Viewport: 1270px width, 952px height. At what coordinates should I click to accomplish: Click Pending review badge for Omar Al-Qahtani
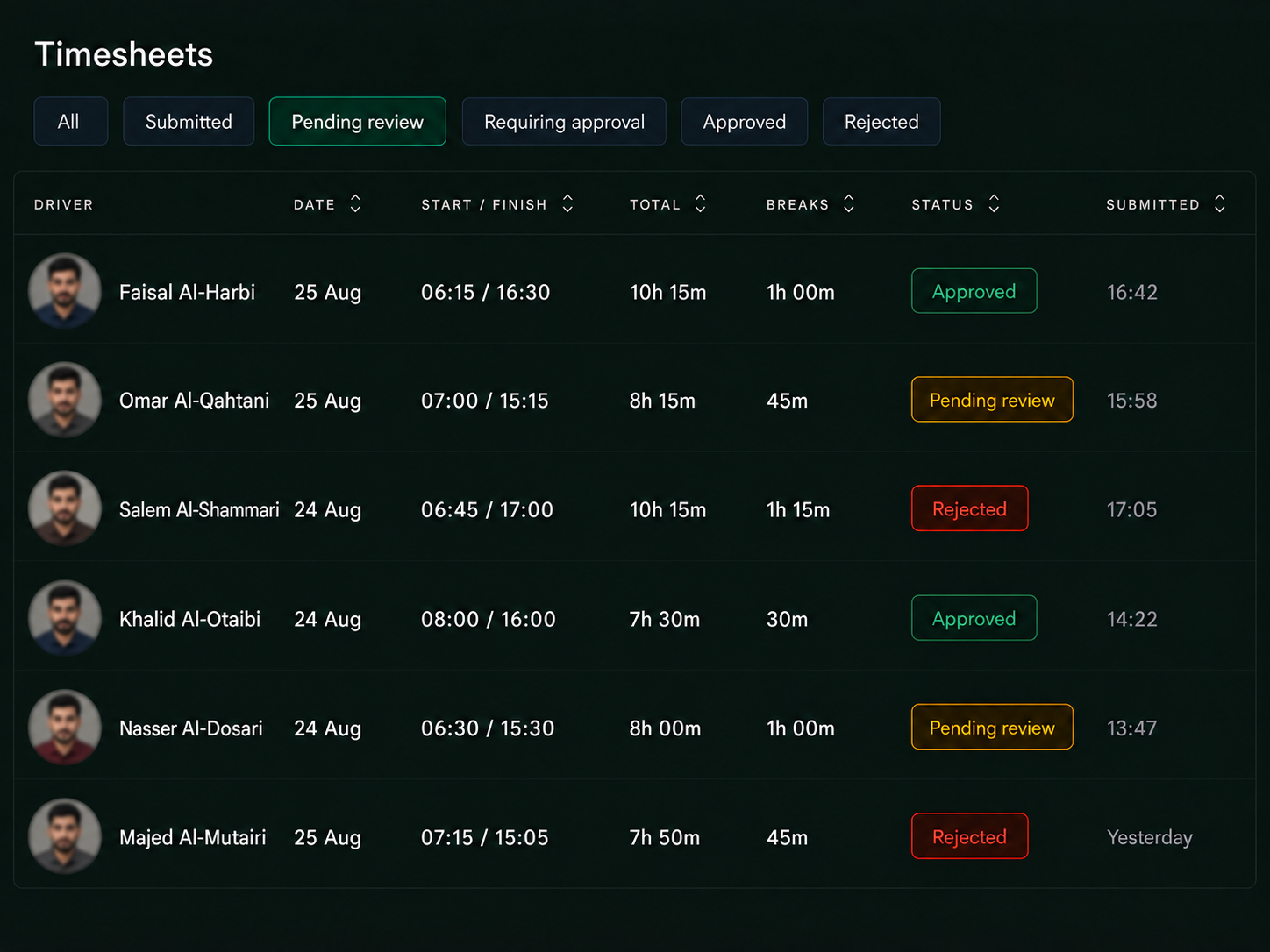[992, 400]
